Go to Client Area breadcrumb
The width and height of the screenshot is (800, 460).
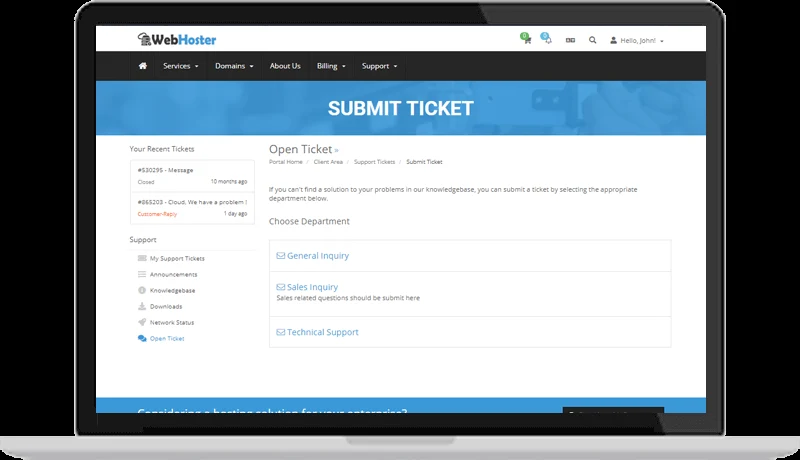click(328, 162)
